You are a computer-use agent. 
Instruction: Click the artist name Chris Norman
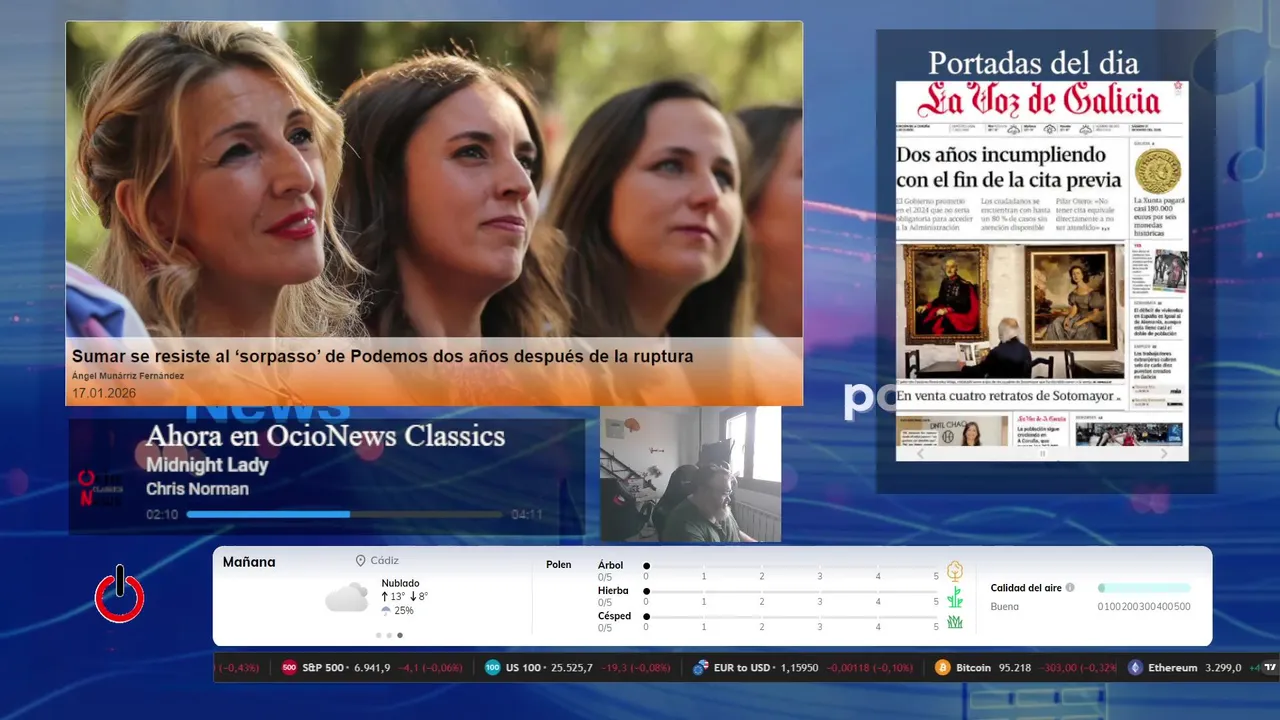point(197,489)
